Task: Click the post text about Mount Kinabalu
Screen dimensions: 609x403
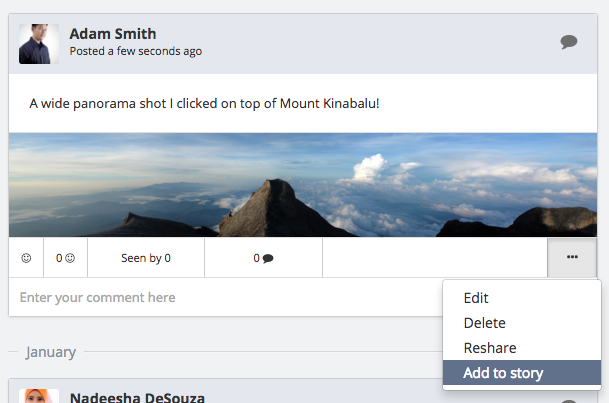Action: point(204,104)
